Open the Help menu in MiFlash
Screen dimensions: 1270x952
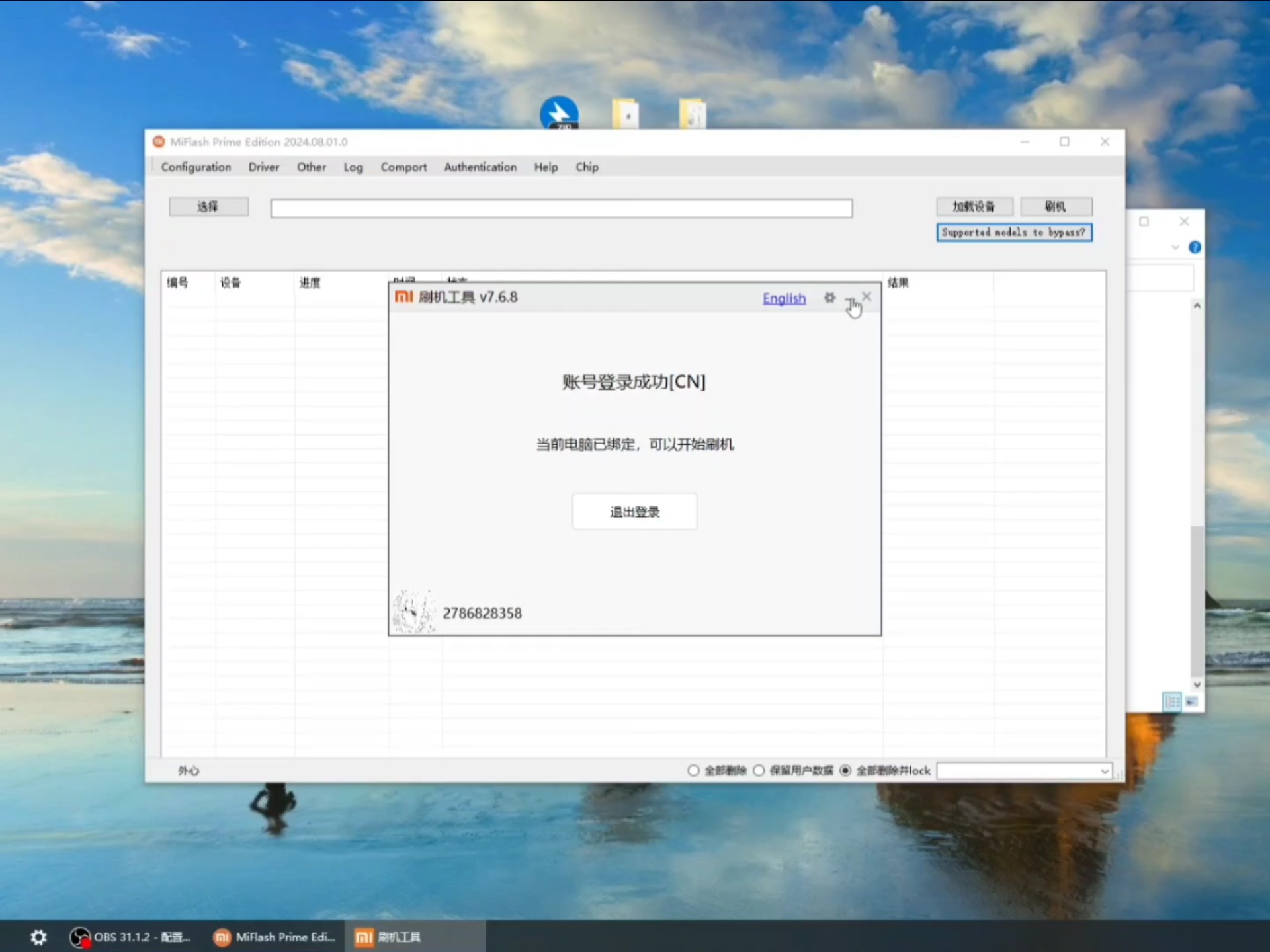[546, 167]
